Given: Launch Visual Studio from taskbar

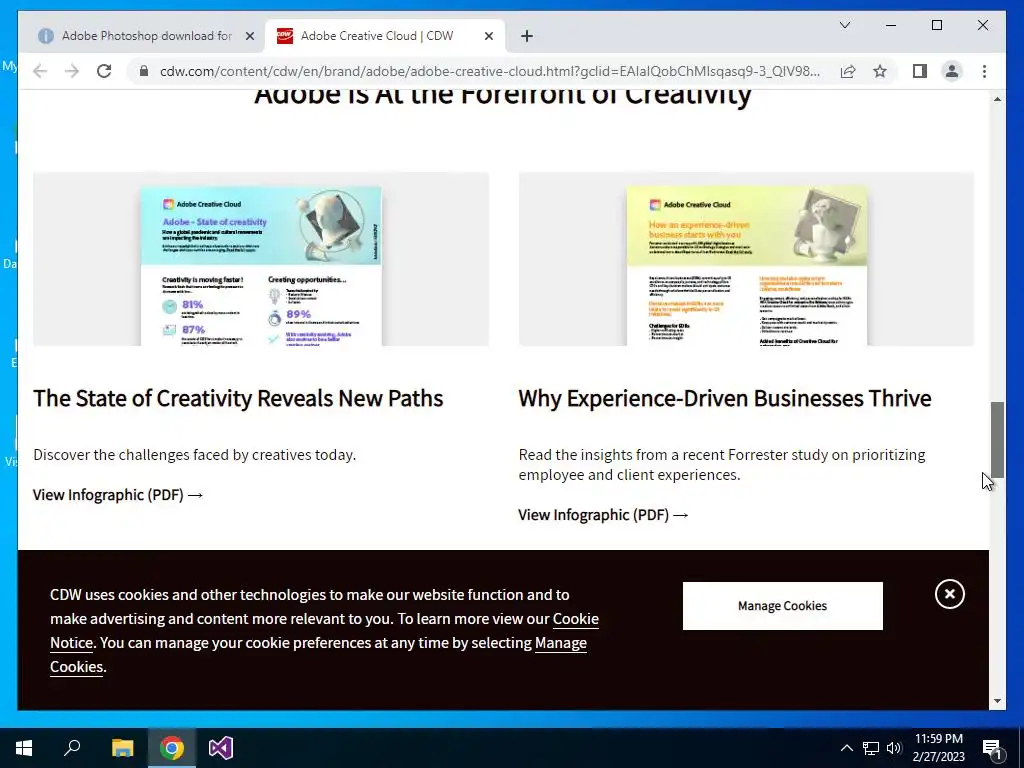Looking at the screenshot, I should (221, 748).
